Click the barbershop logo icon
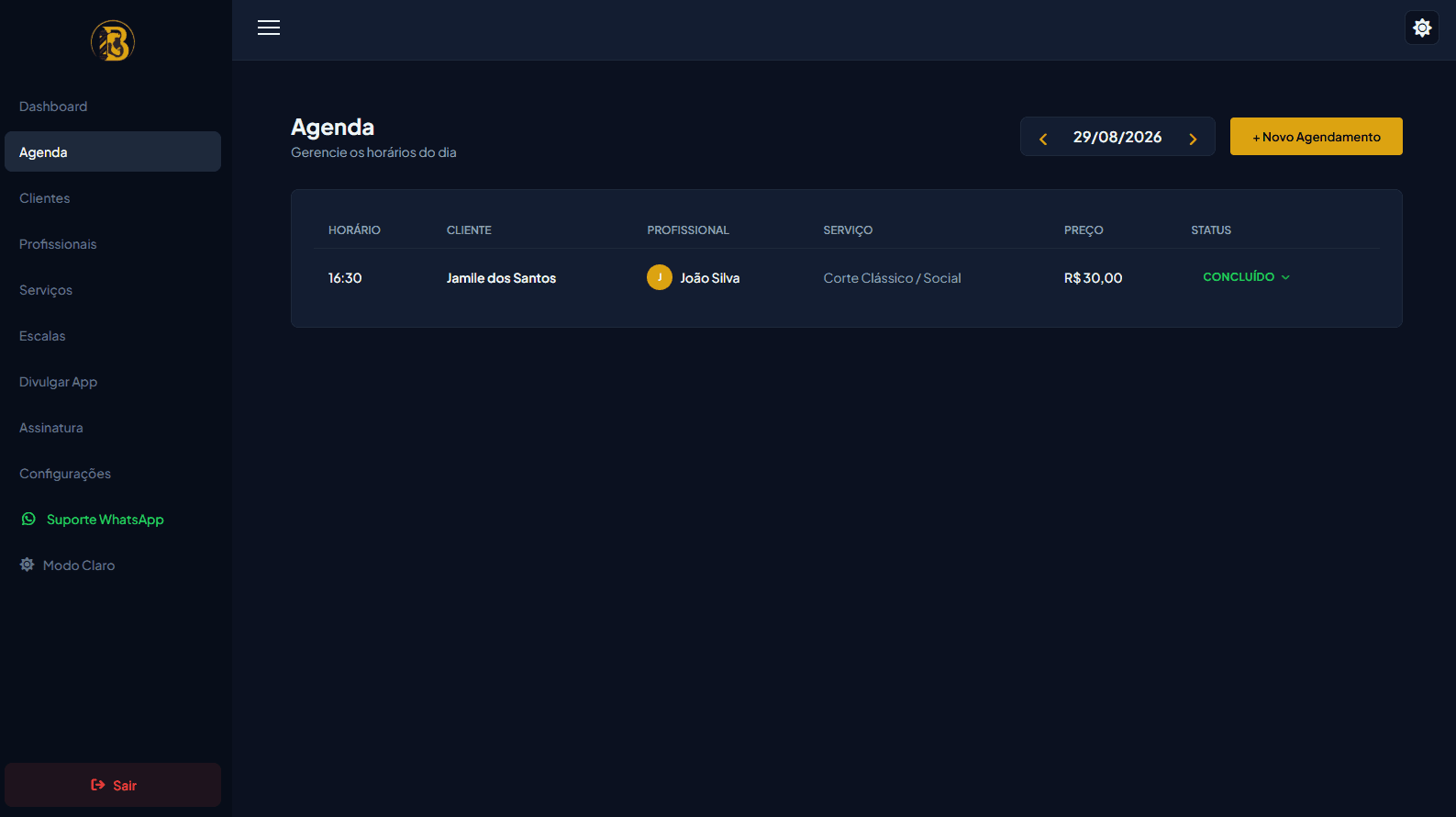This screenshot has height=817, width=1456. point(113,41)
